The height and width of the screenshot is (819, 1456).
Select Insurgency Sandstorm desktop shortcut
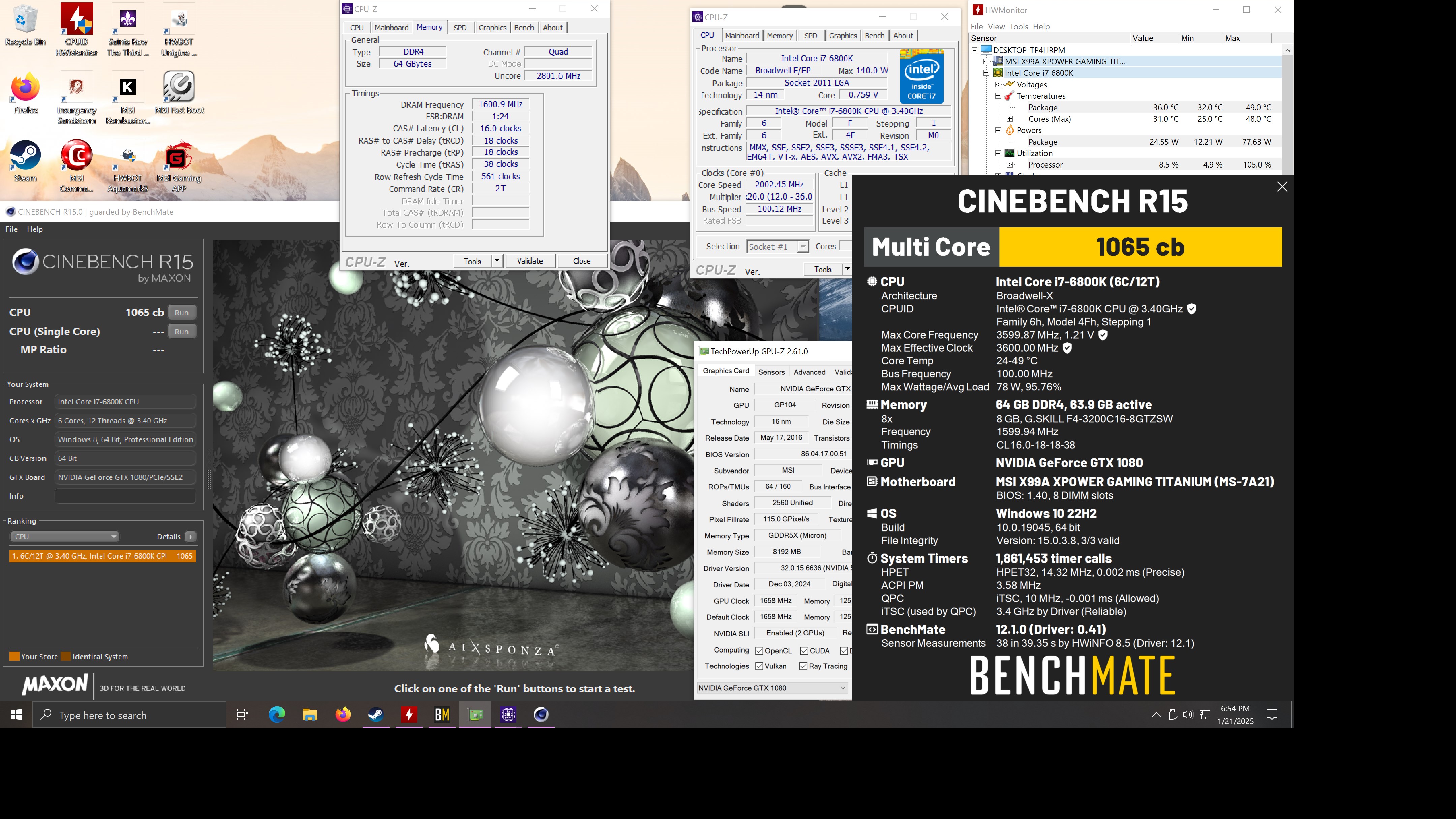[76, 98]
